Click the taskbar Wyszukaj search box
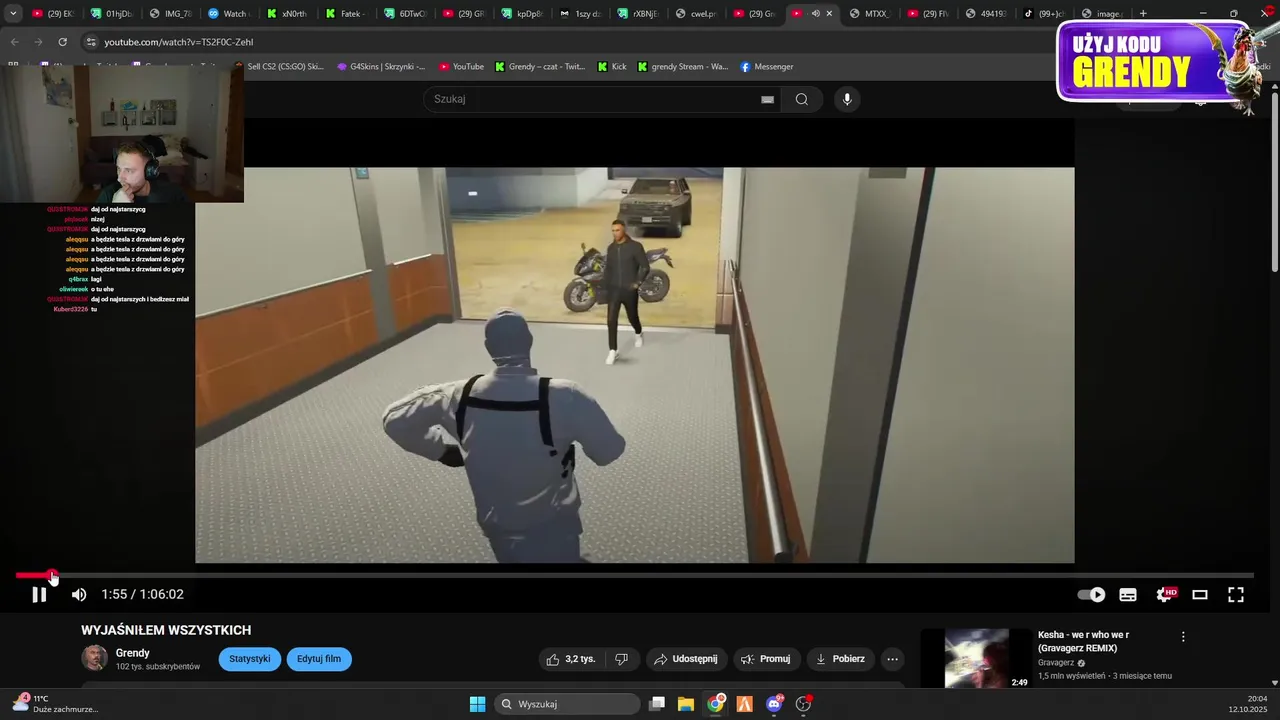The width and height of the screenshot is (1280, 720). click(x=568, y=704)
